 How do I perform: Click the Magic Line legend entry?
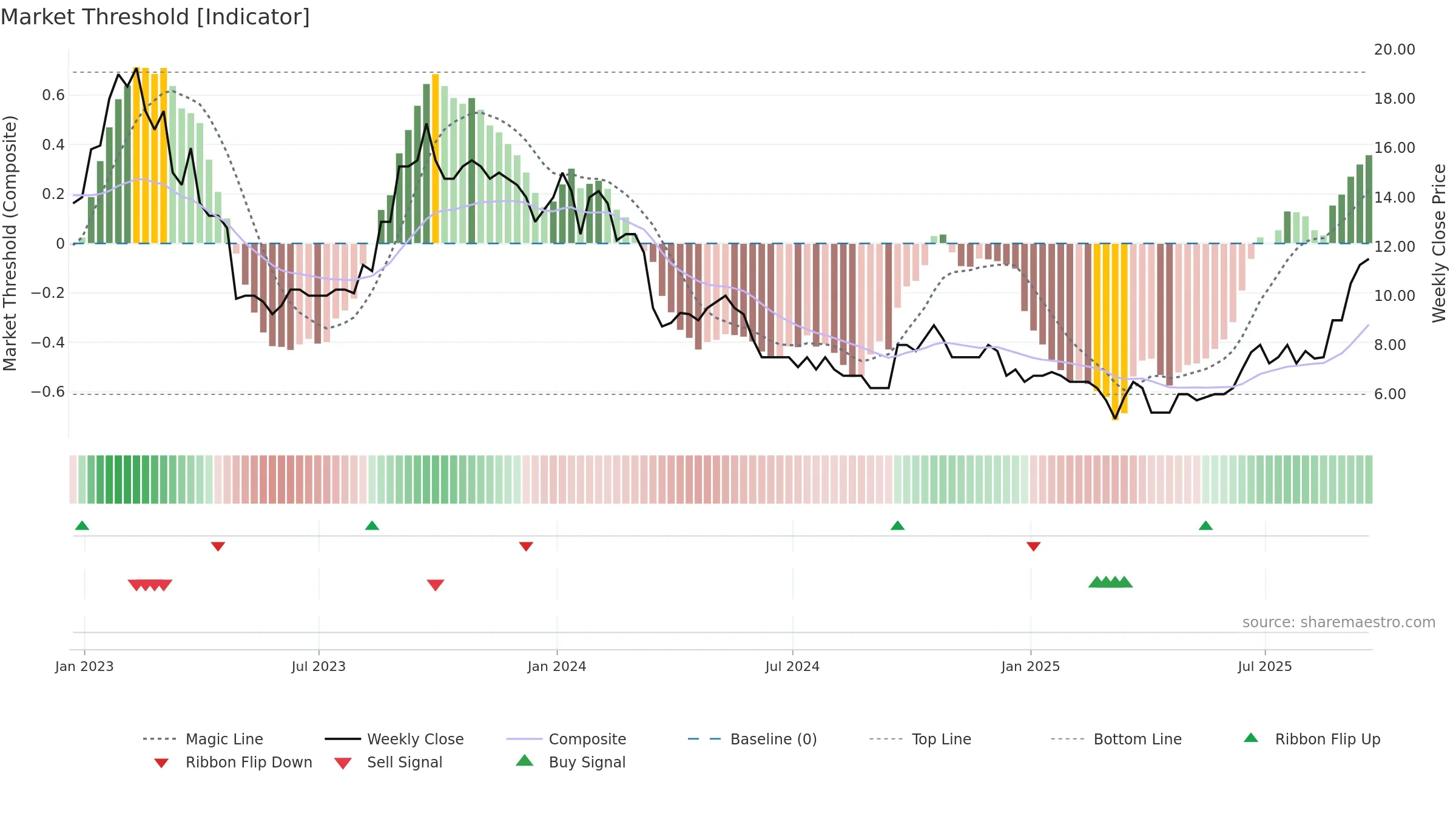203,739
